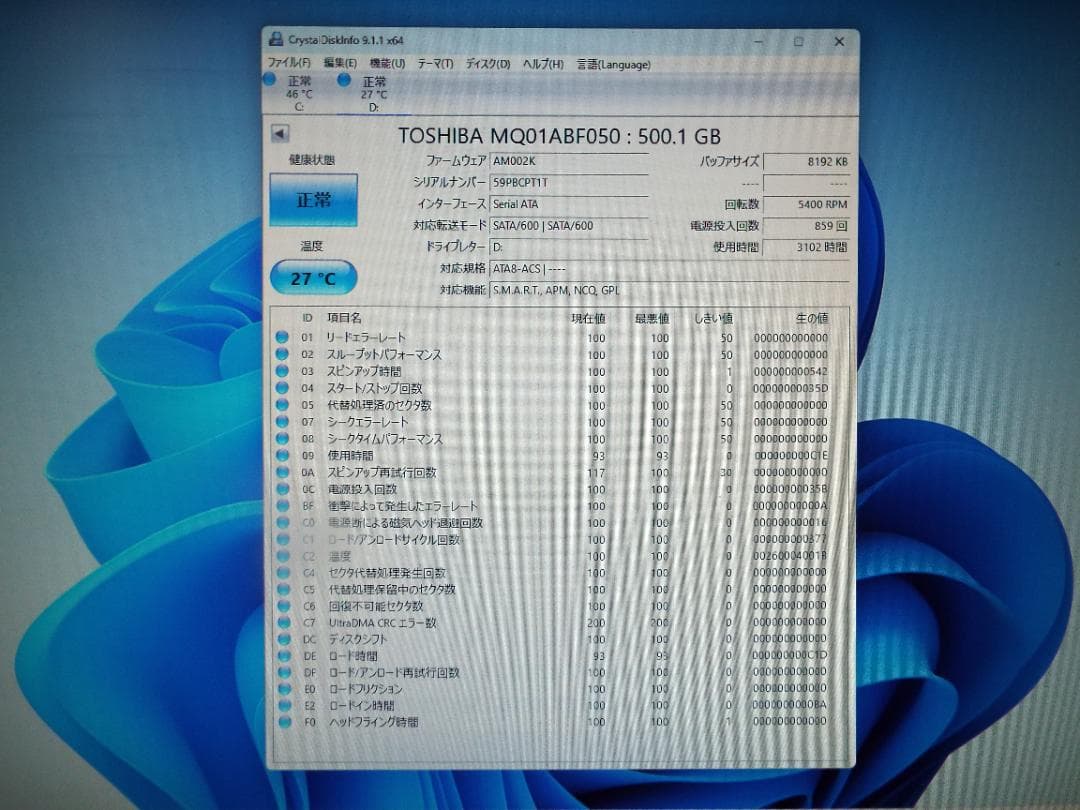The image size is (1080, 810).
Task: Click the 正常 health status button
Action: coord(313,200)
